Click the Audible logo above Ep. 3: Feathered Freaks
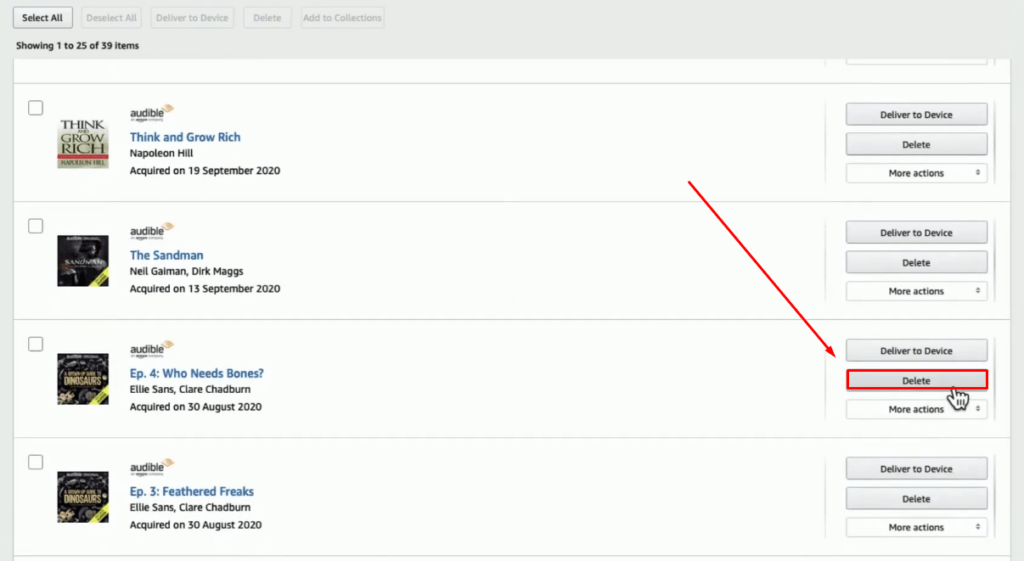The width and height of the screenshot is (1024, 561). (x=152, y=467)
